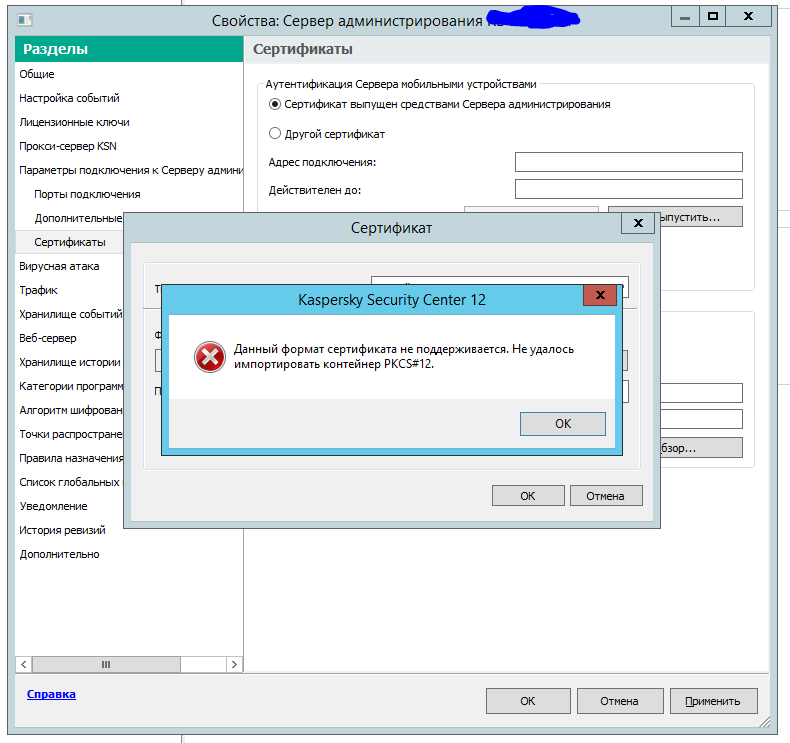Open Параметры подключения к Серверу section

pos(129,170)
